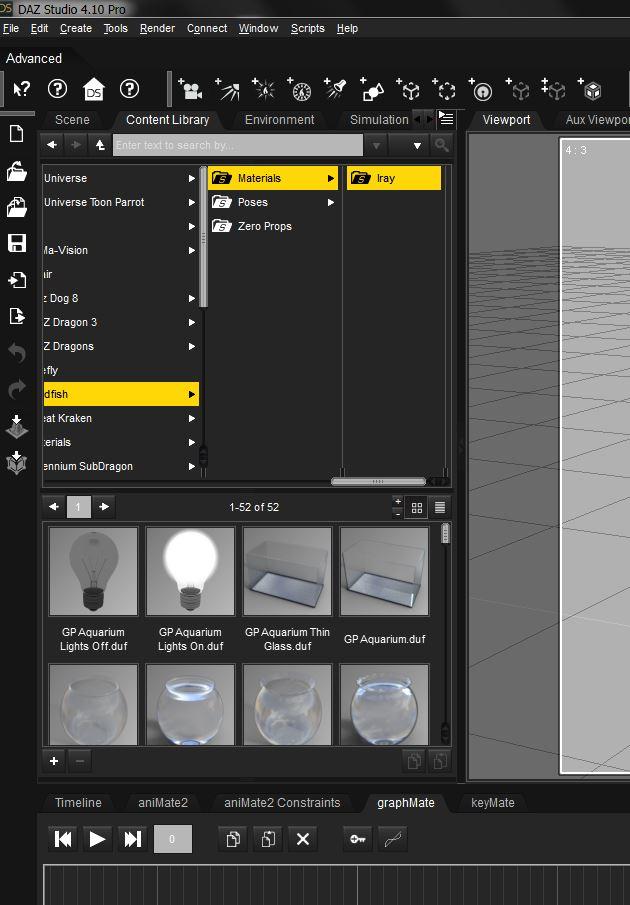This screenshot has width=630, height=905.
Task: Select GP Aquarium Thin Glass thumbnail
Action: [287, 571]
